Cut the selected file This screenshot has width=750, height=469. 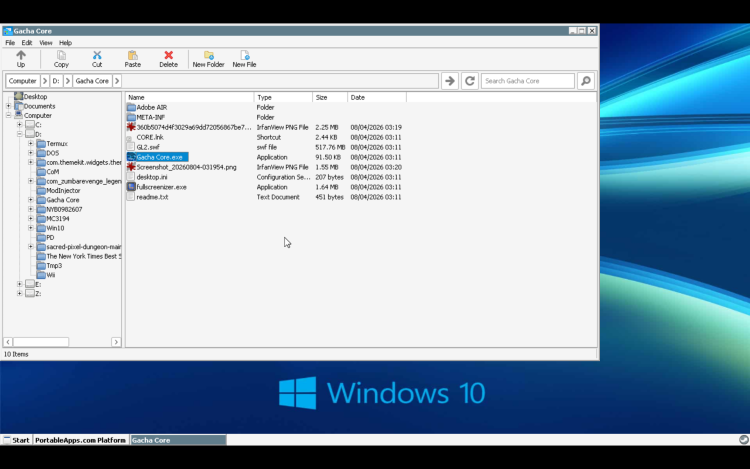(97, 59)
